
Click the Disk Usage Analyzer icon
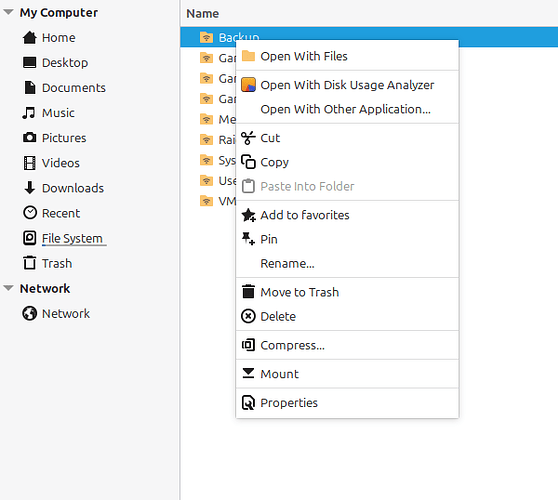click(x=248, y=85)
